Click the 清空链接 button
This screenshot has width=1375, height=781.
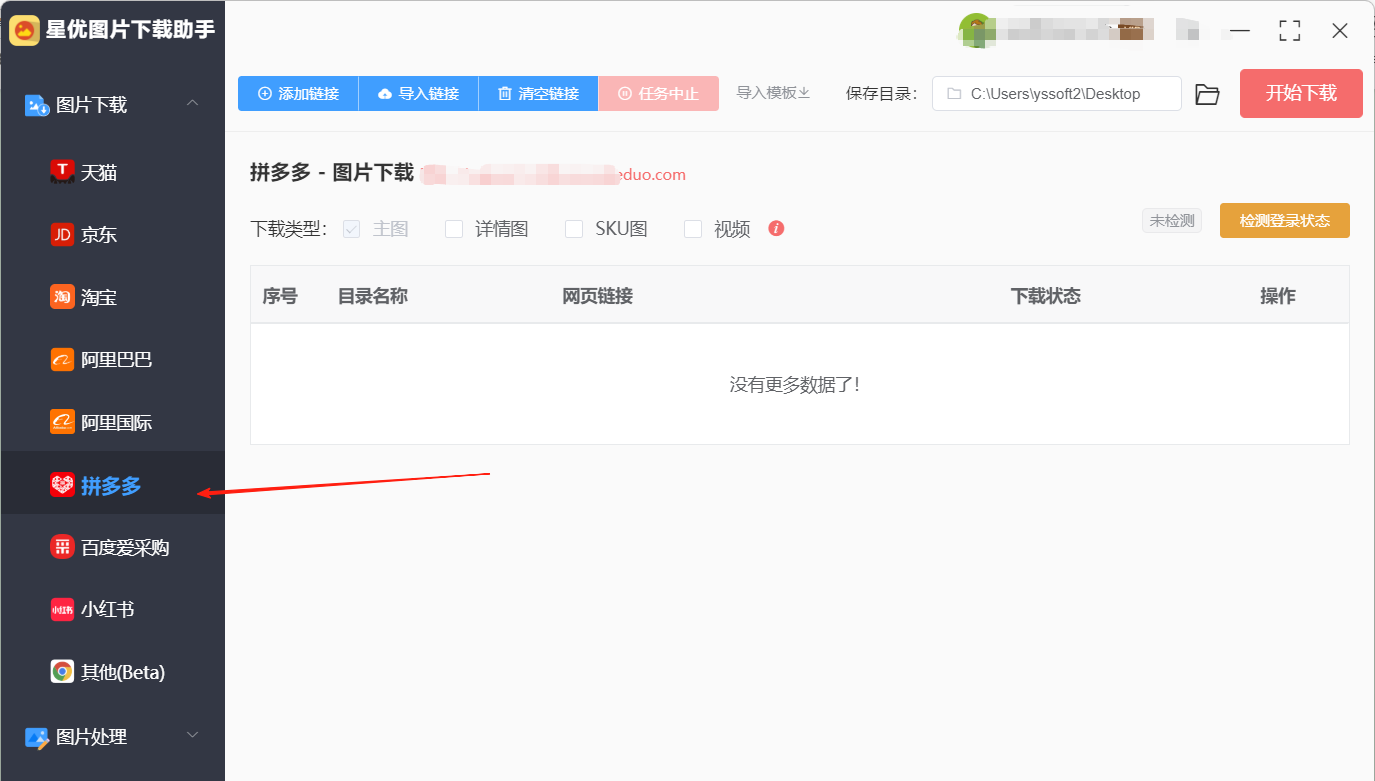(x=538, y=93)
